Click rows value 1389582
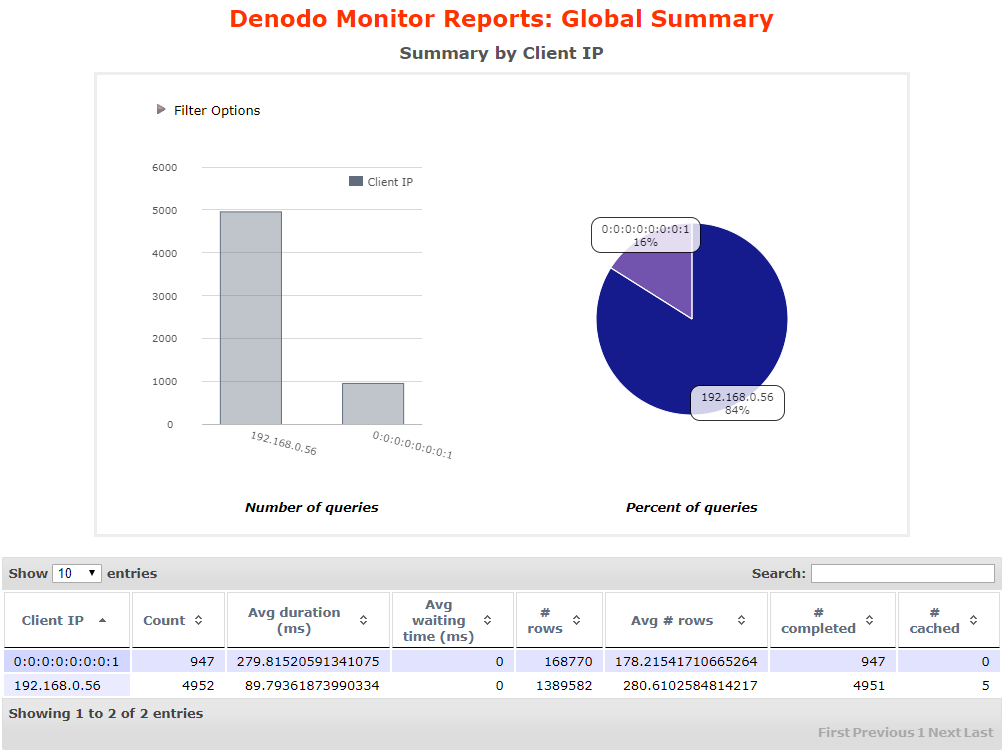The width and height of the screenshot is (1005, 754). [564, 685]
